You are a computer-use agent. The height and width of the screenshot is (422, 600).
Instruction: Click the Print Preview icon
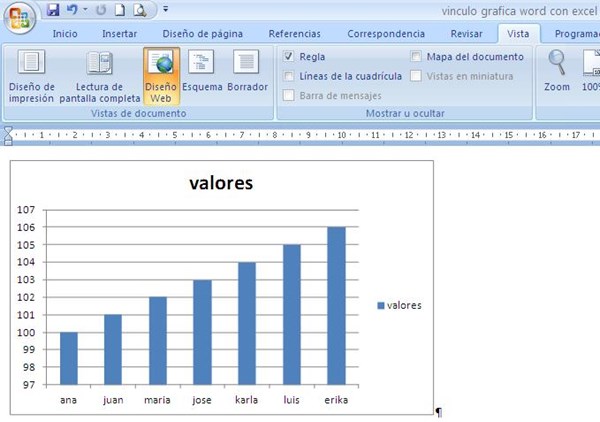pos(140,10)
